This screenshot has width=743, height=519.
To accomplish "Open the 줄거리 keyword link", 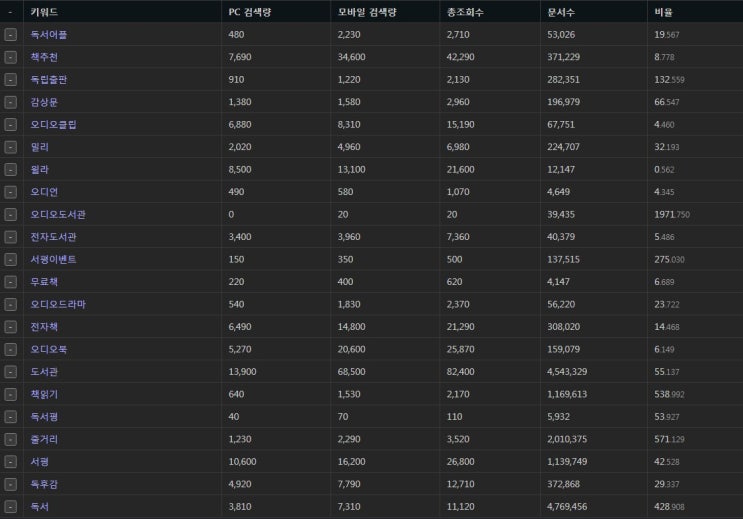I will click(x=44, y=439).
